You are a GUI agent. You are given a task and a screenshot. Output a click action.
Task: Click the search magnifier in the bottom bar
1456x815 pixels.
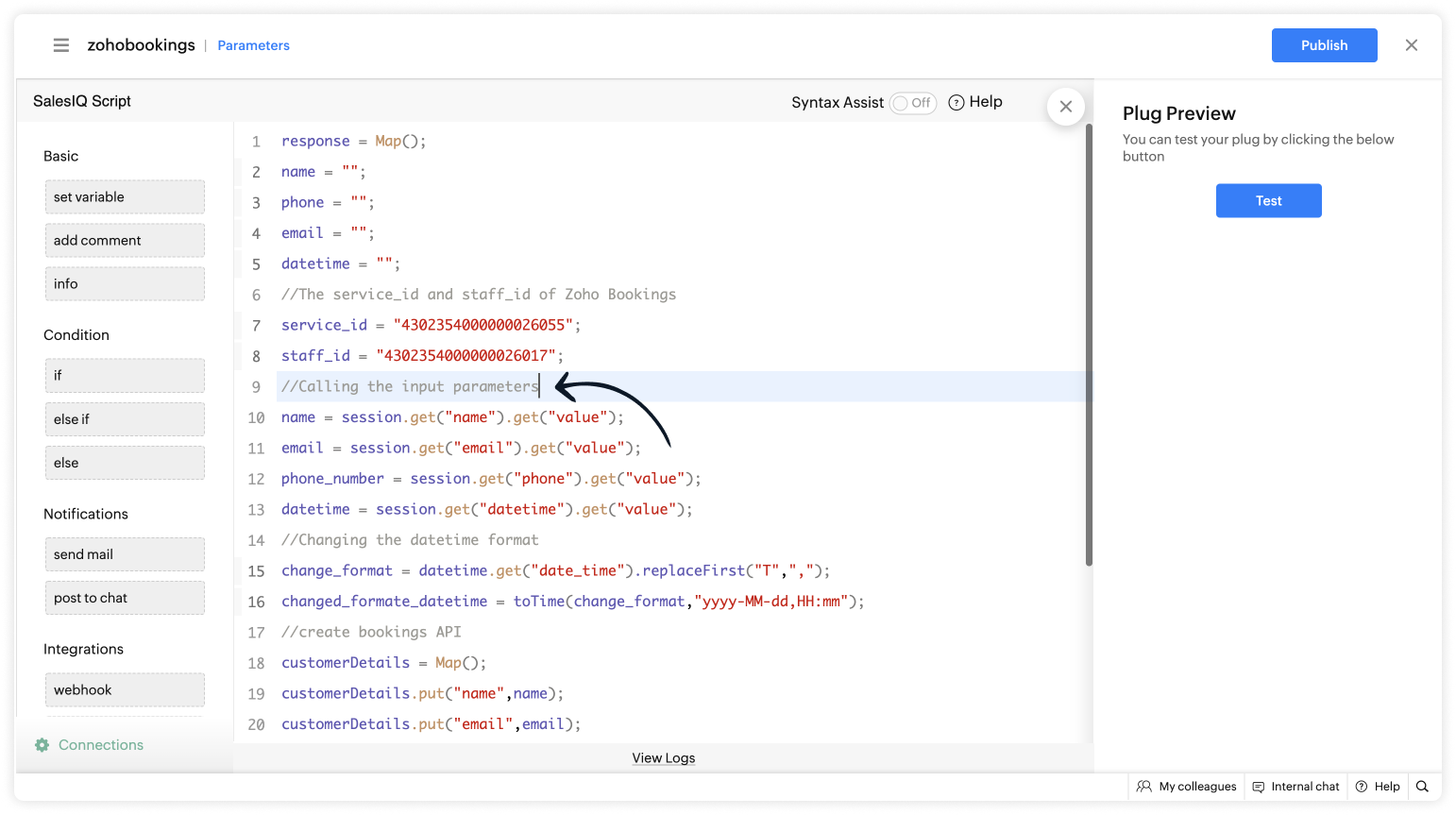1422,787
